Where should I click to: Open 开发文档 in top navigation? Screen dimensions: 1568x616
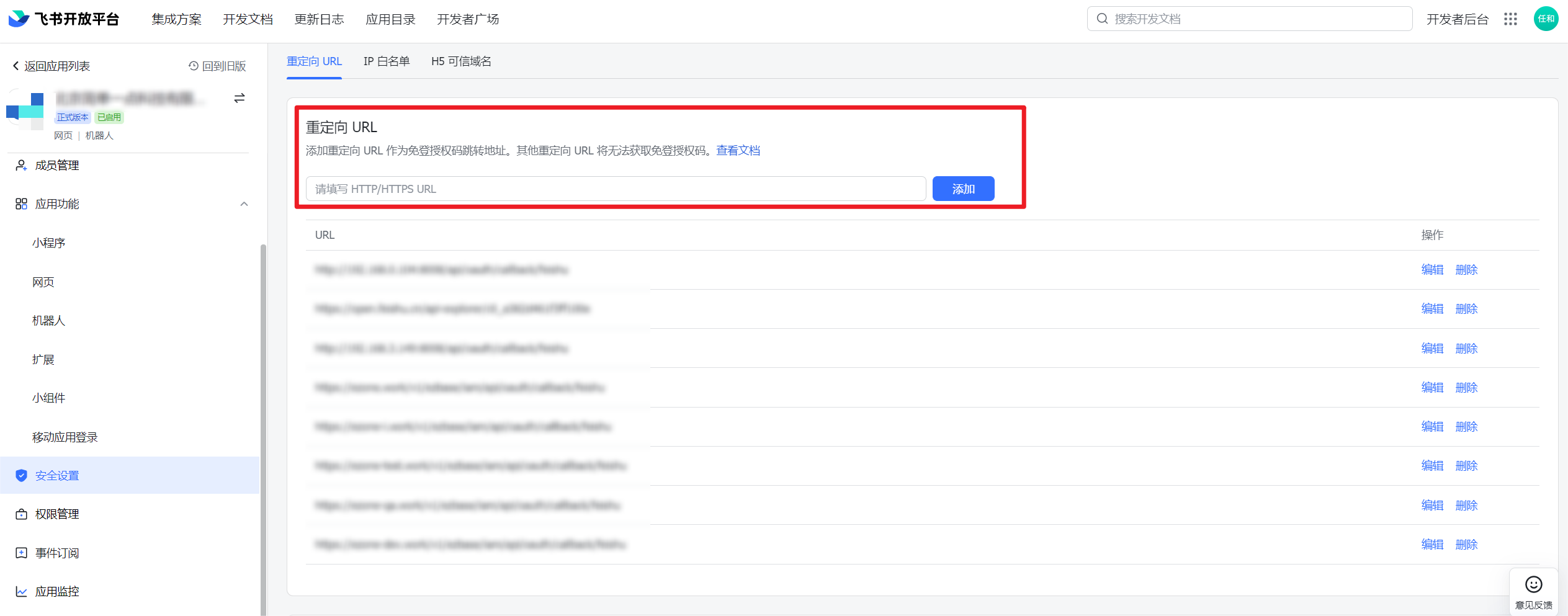tap(248, 19)
